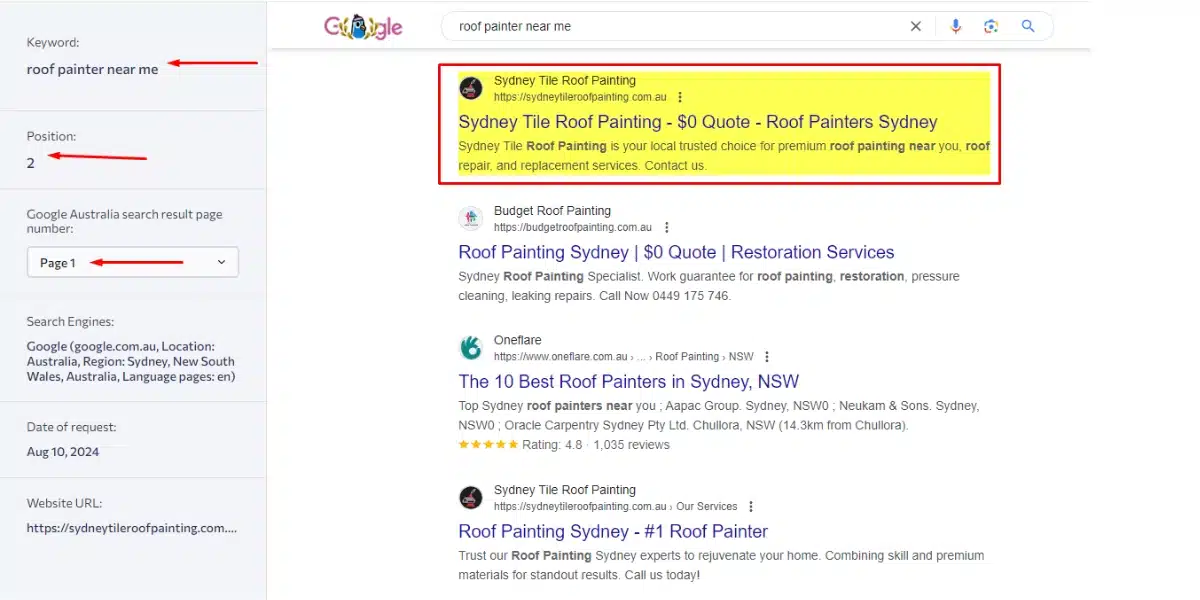Open the three-dot menu for the first Sydney Tile Roof Painting result

pyautogui.click(x=680, y=97)
